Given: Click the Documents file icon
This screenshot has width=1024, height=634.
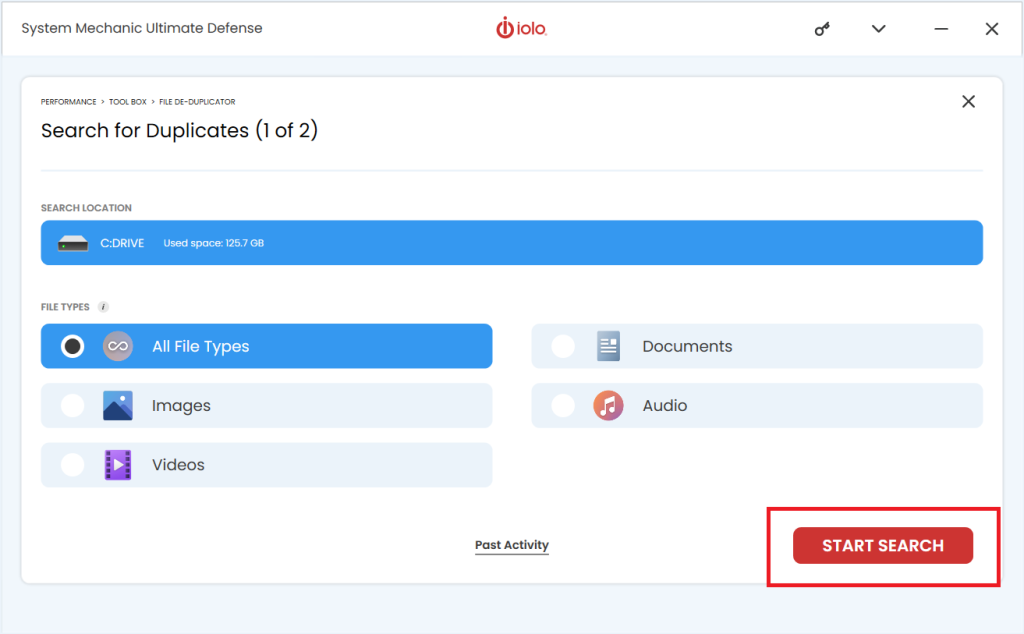Looking at the screenshot, I should click(608, 345).
